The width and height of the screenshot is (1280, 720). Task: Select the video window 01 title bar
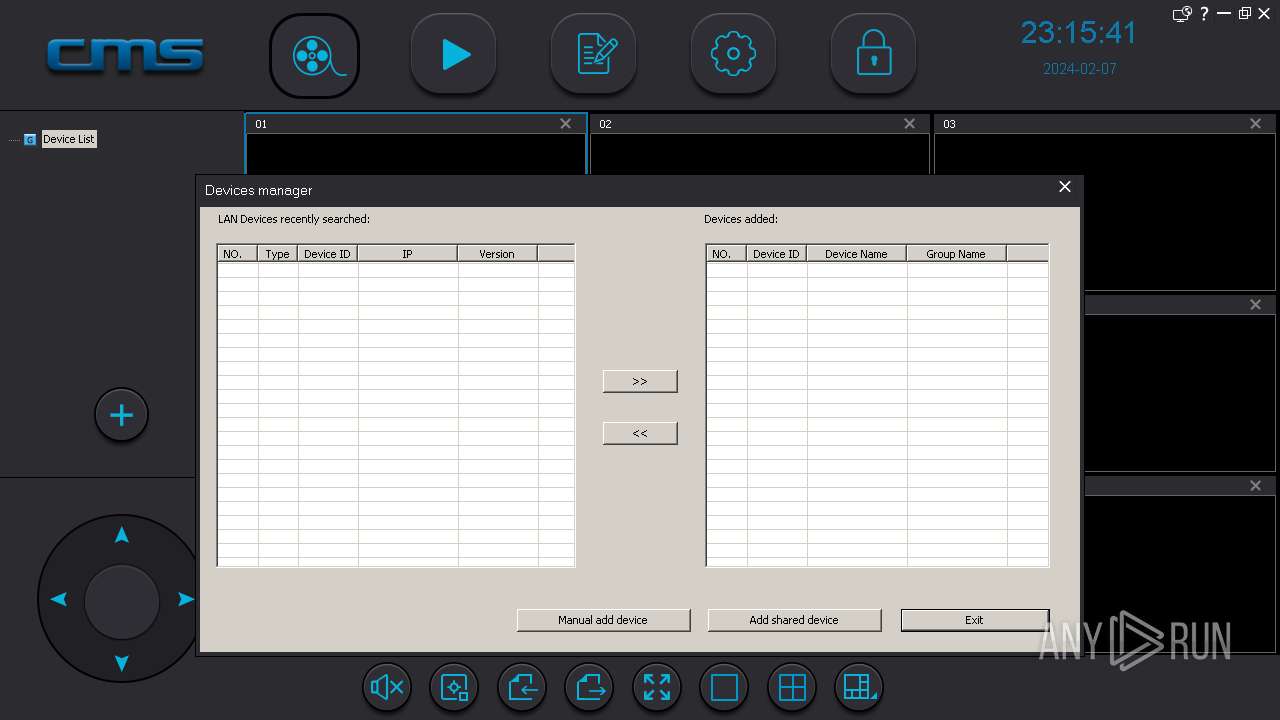416,124
